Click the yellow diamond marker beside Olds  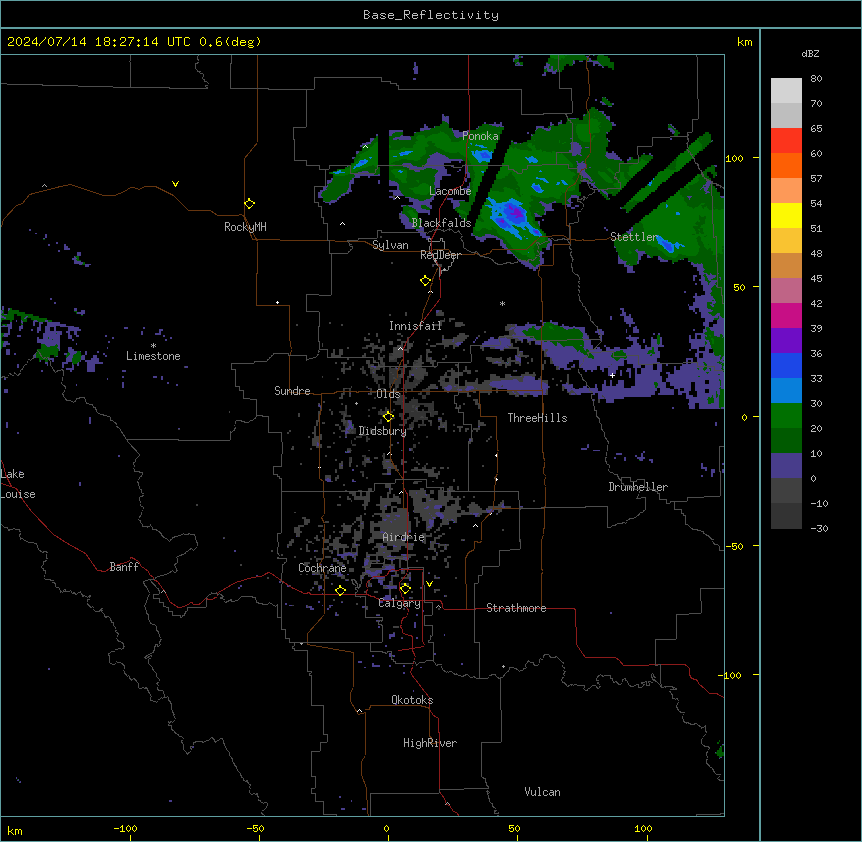[x=388, y=417]
